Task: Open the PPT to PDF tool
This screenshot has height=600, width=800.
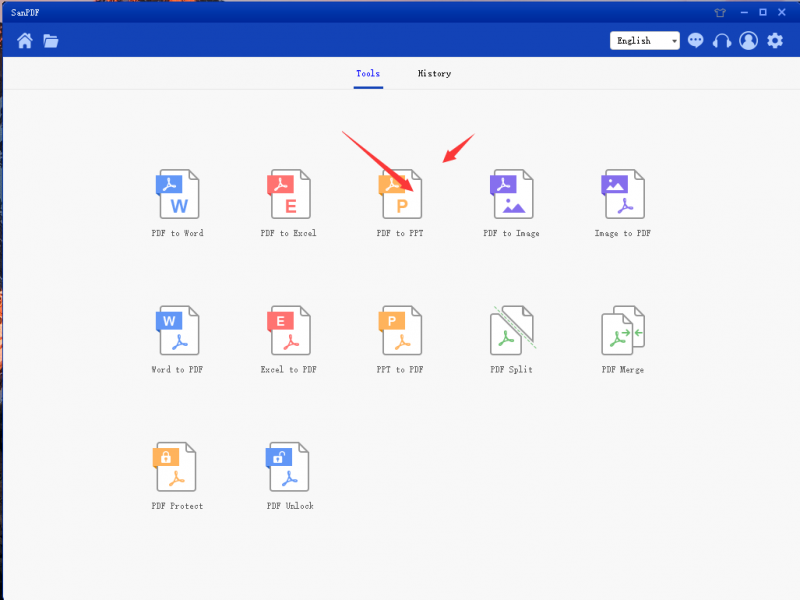Action: coord(400,331)
